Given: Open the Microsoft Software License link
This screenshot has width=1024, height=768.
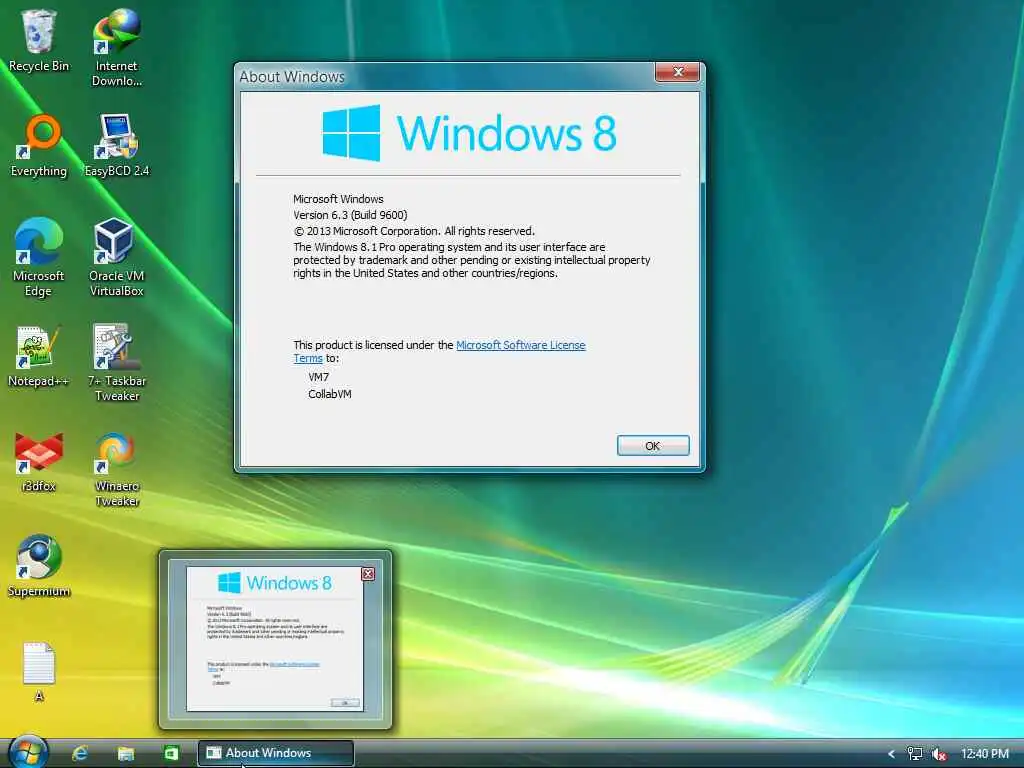Looking at the screenshot, I should pos(520,345).
